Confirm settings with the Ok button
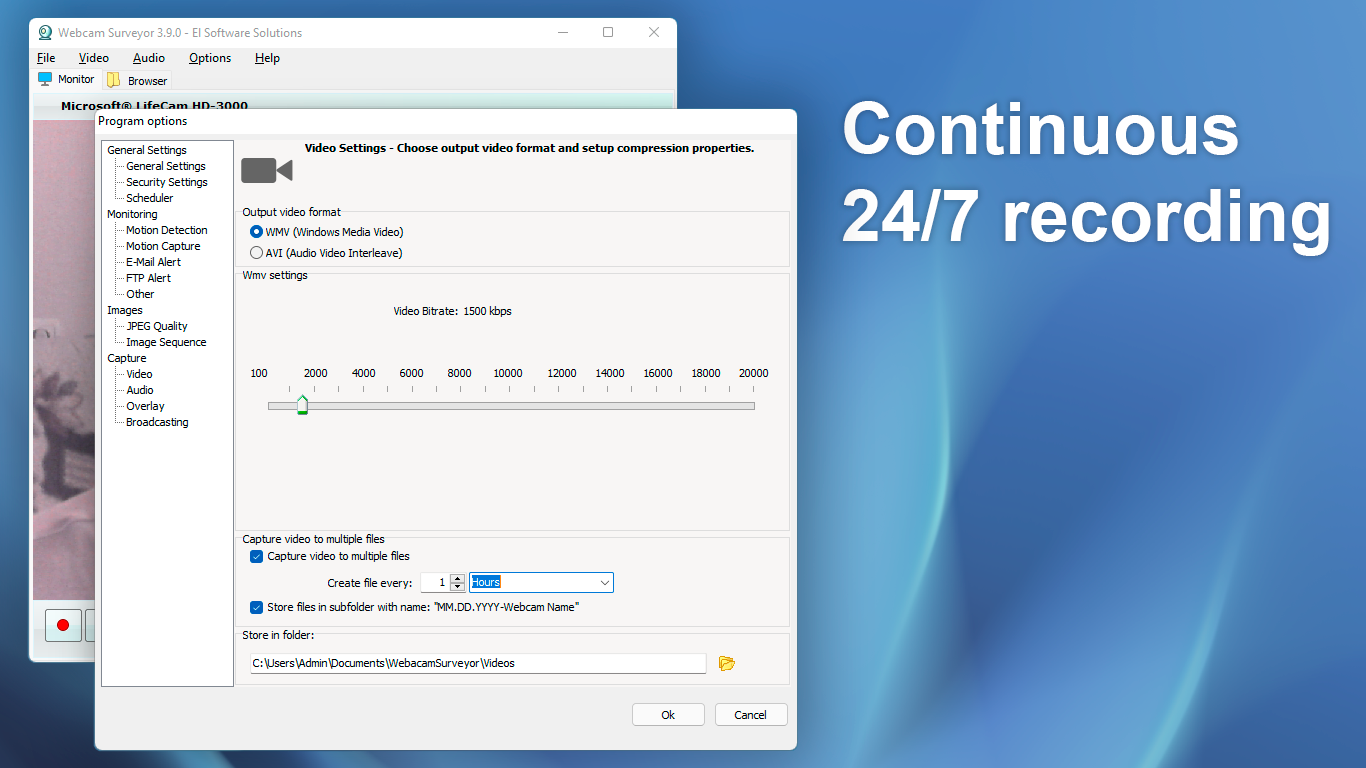This screenshot has height=768, width=1366. point(667,714)
